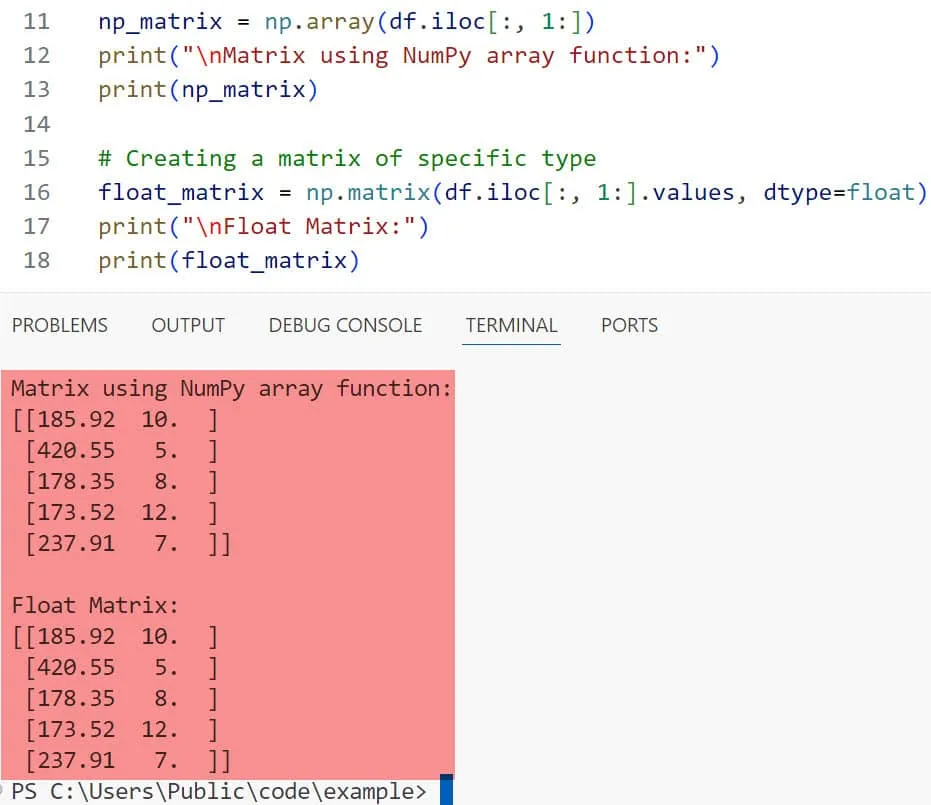This screenshot has width=931, height=805.
Task: Click print(float_matrix) on line 18
Action: point(228,261)
